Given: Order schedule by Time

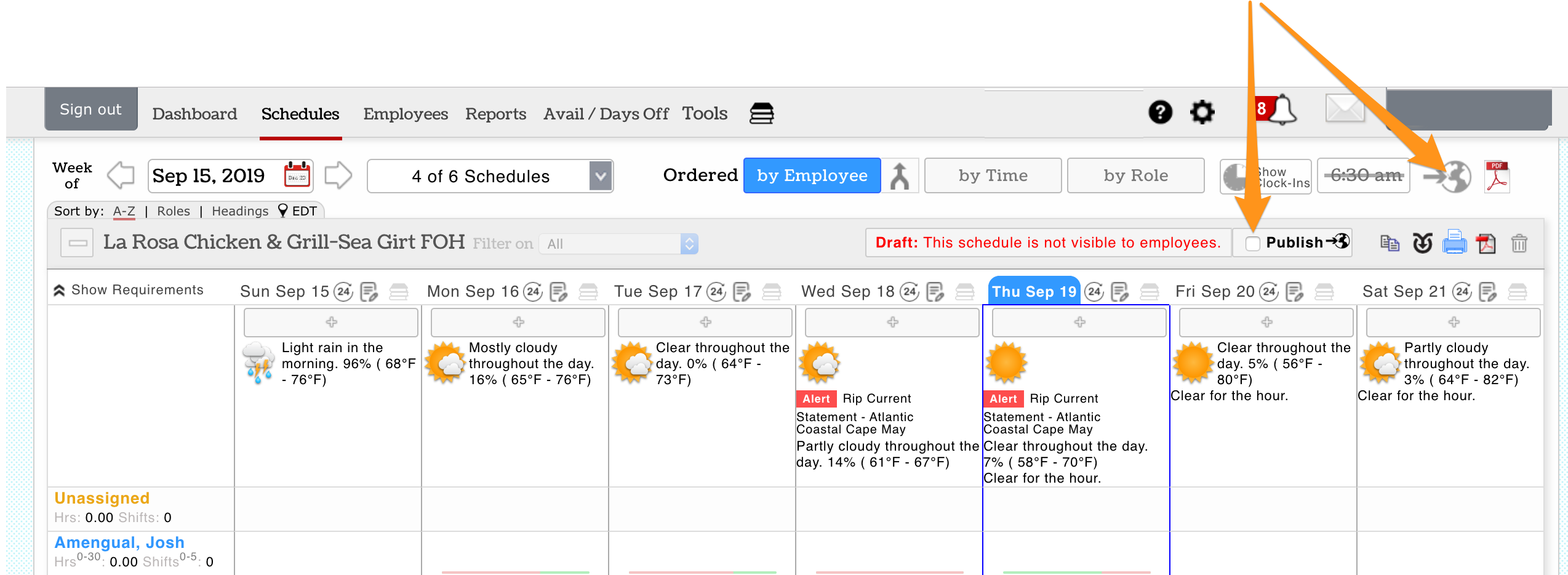Looking at the screenshot, I should [x=993, y=176].
